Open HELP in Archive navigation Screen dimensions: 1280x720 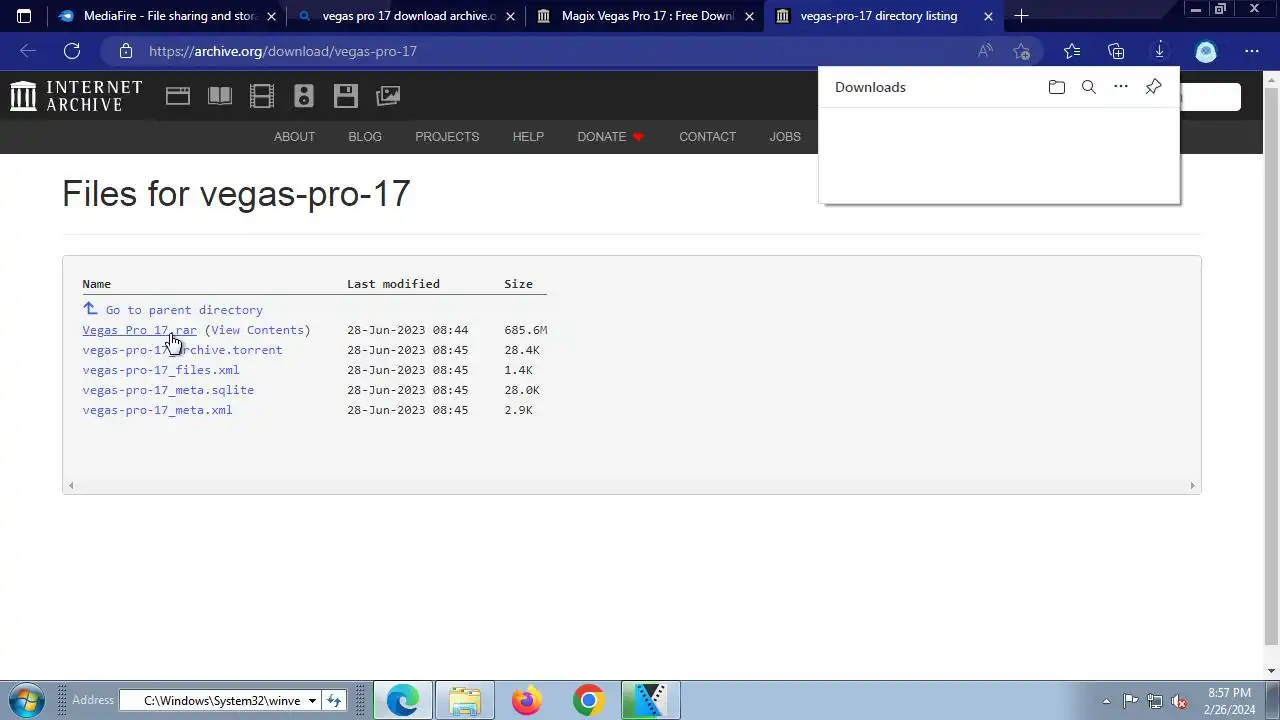[528, 137]
